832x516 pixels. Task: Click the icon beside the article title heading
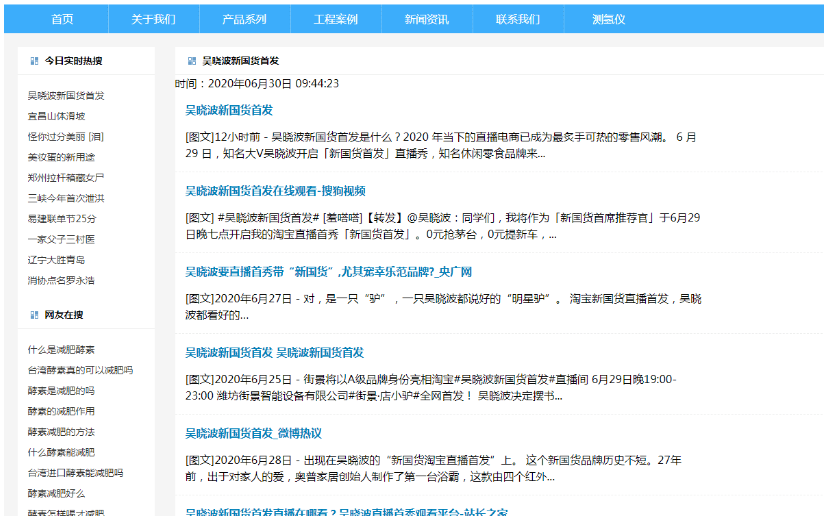tap(192, 61)
